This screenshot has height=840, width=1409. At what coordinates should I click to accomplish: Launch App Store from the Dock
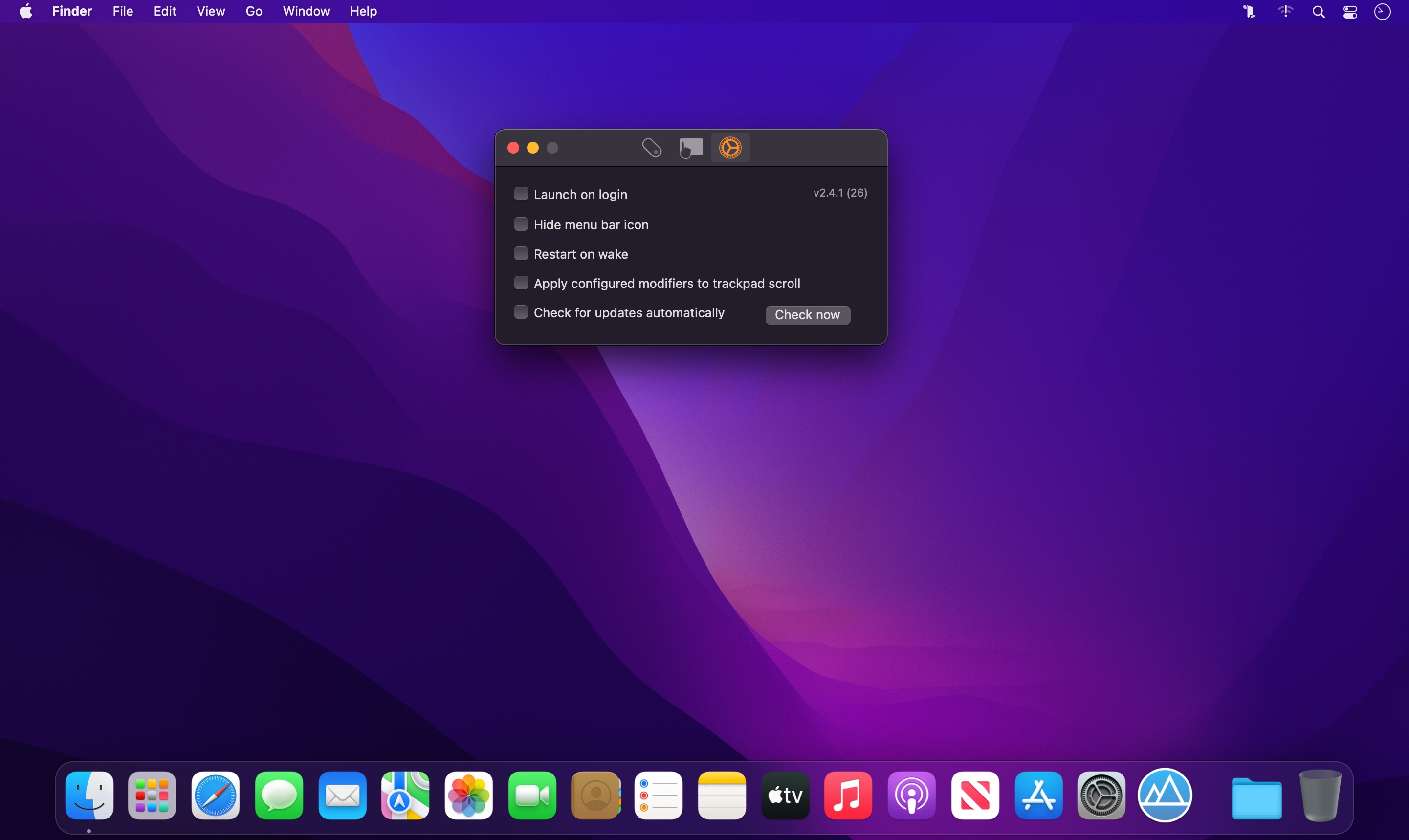(1038, 796)
